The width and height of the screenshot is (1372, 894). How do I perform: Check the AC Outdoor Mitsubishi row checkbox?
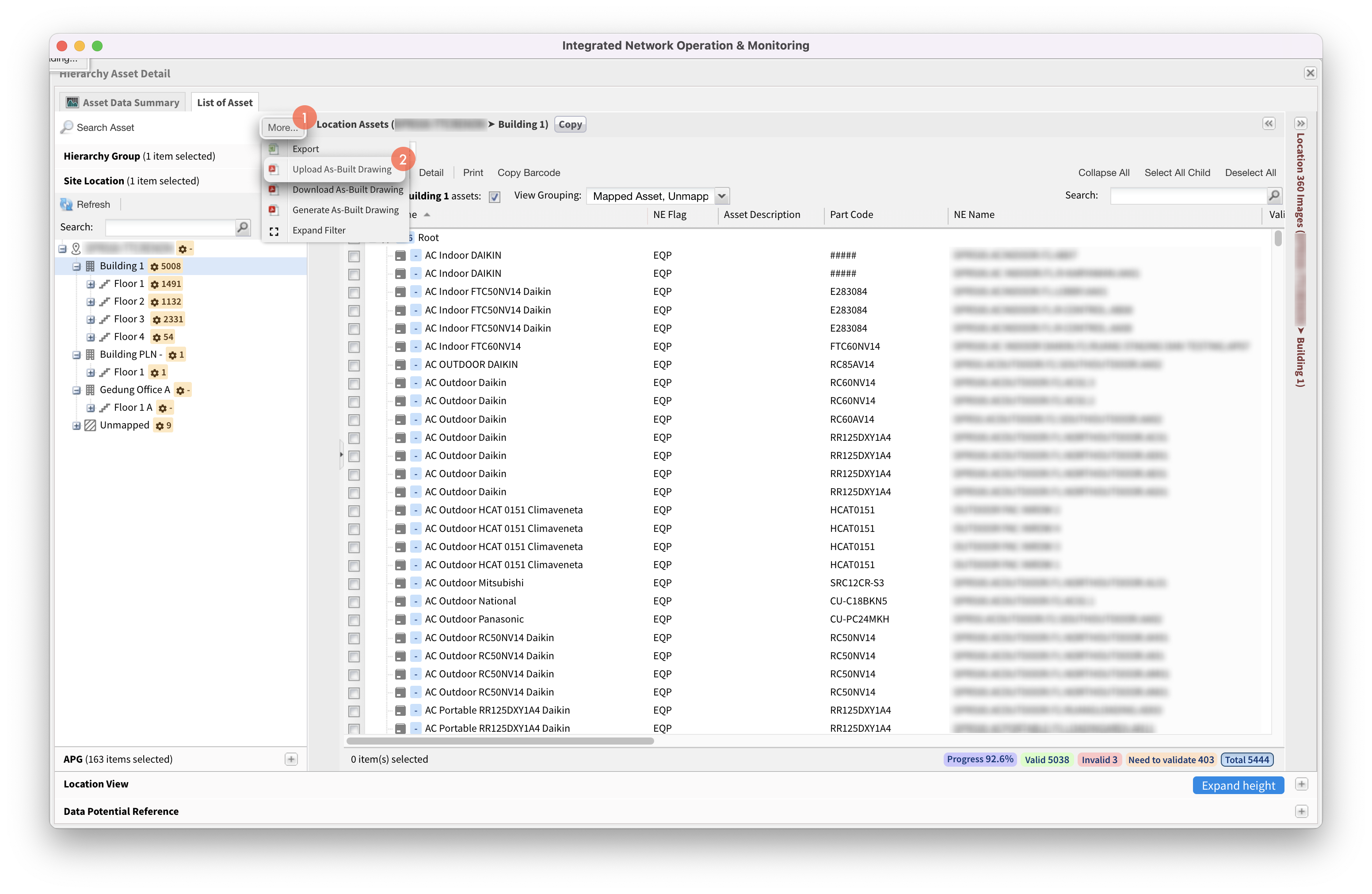point(354,584)
